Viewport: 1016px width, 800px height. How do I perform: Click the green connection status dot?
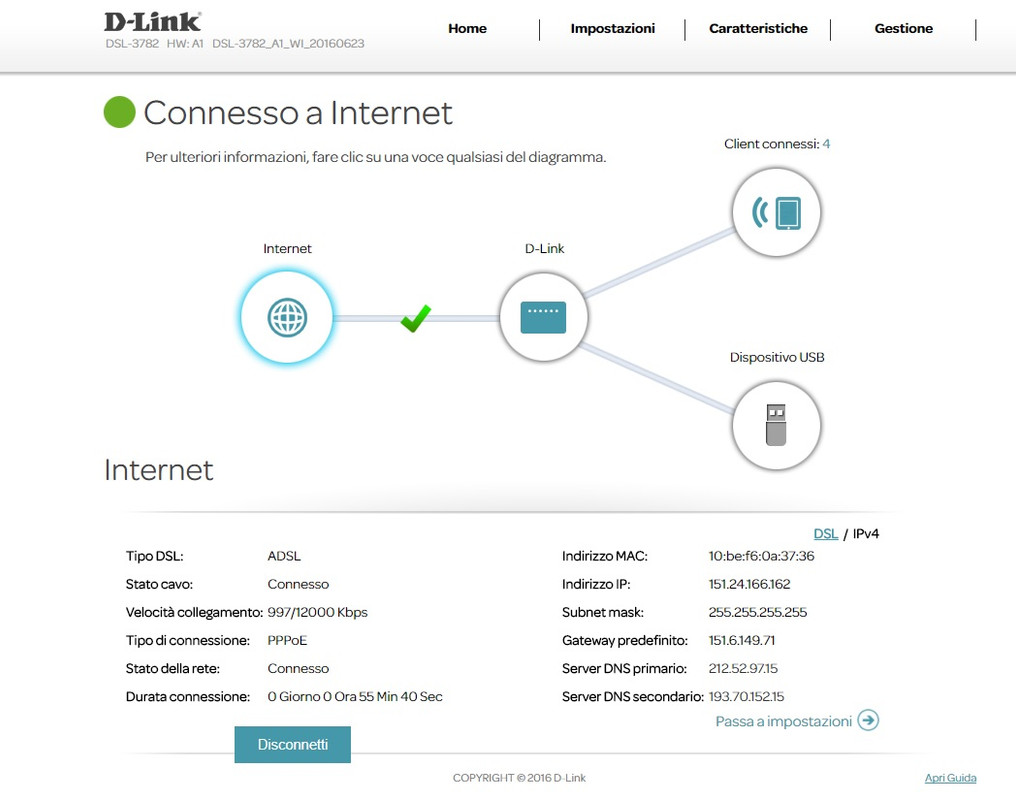click(x=119, y=112)
